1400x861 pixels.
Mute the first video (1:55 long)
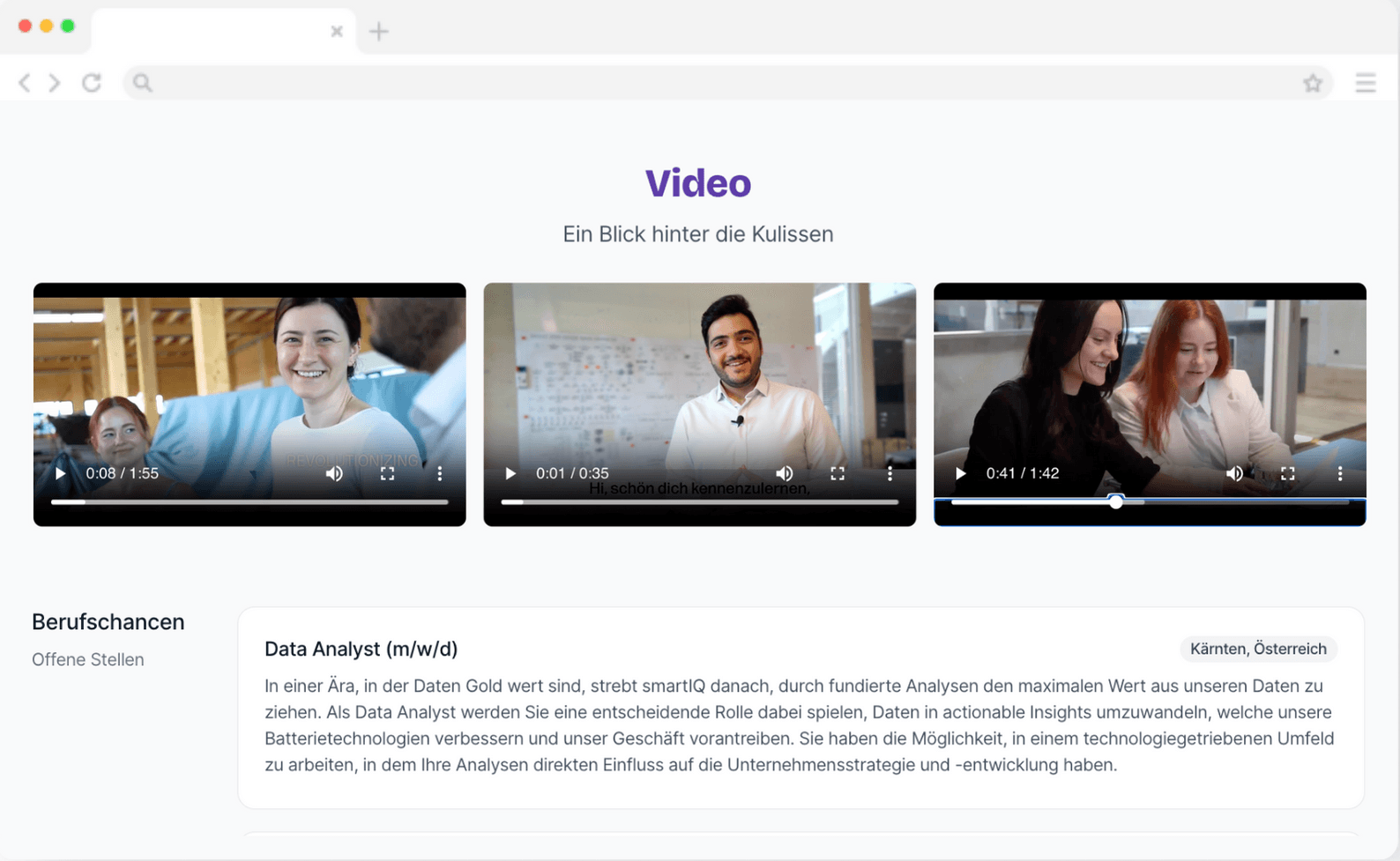334,473
